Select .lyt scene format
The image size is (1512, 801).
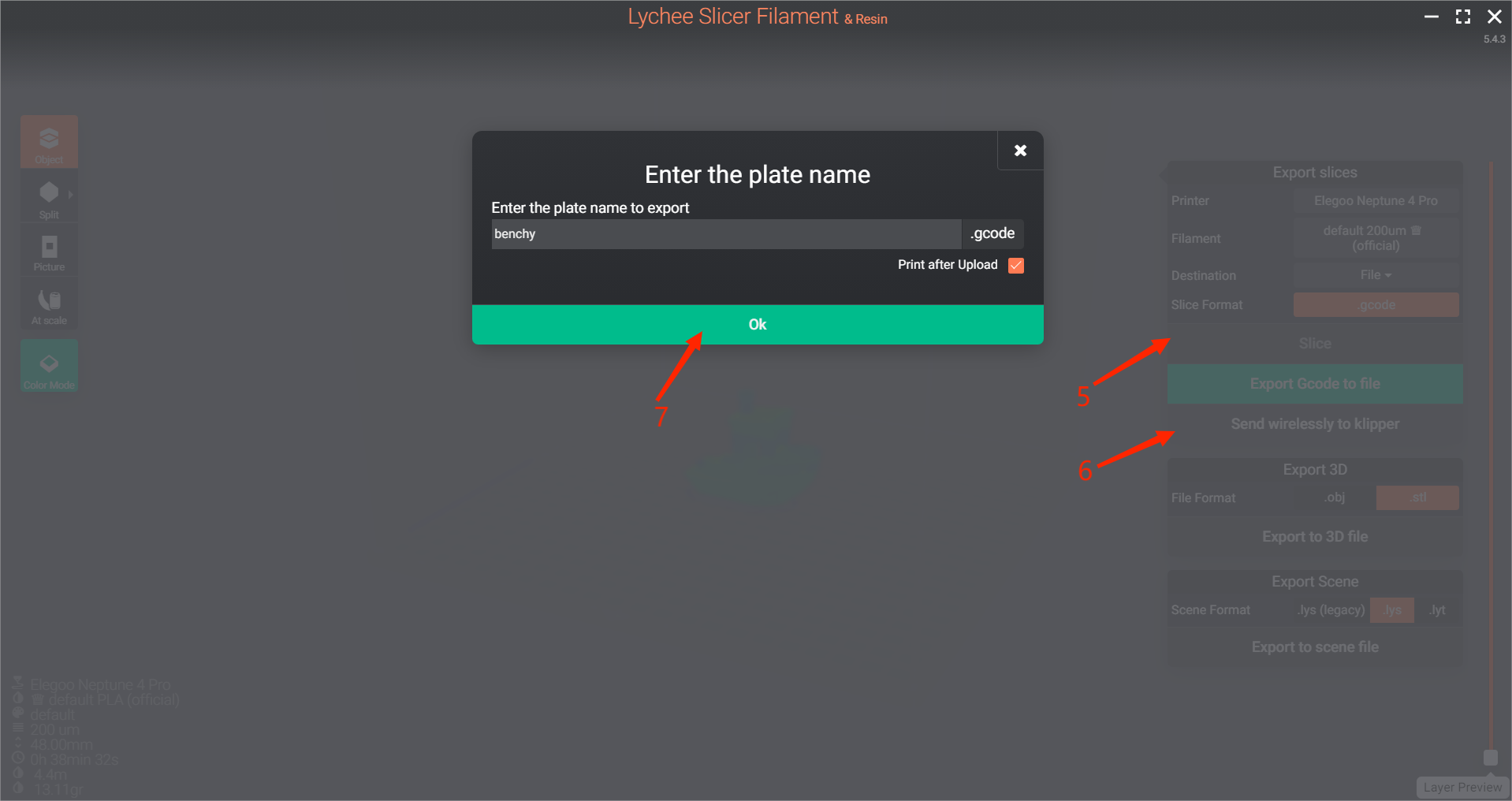coord(1437,610)
